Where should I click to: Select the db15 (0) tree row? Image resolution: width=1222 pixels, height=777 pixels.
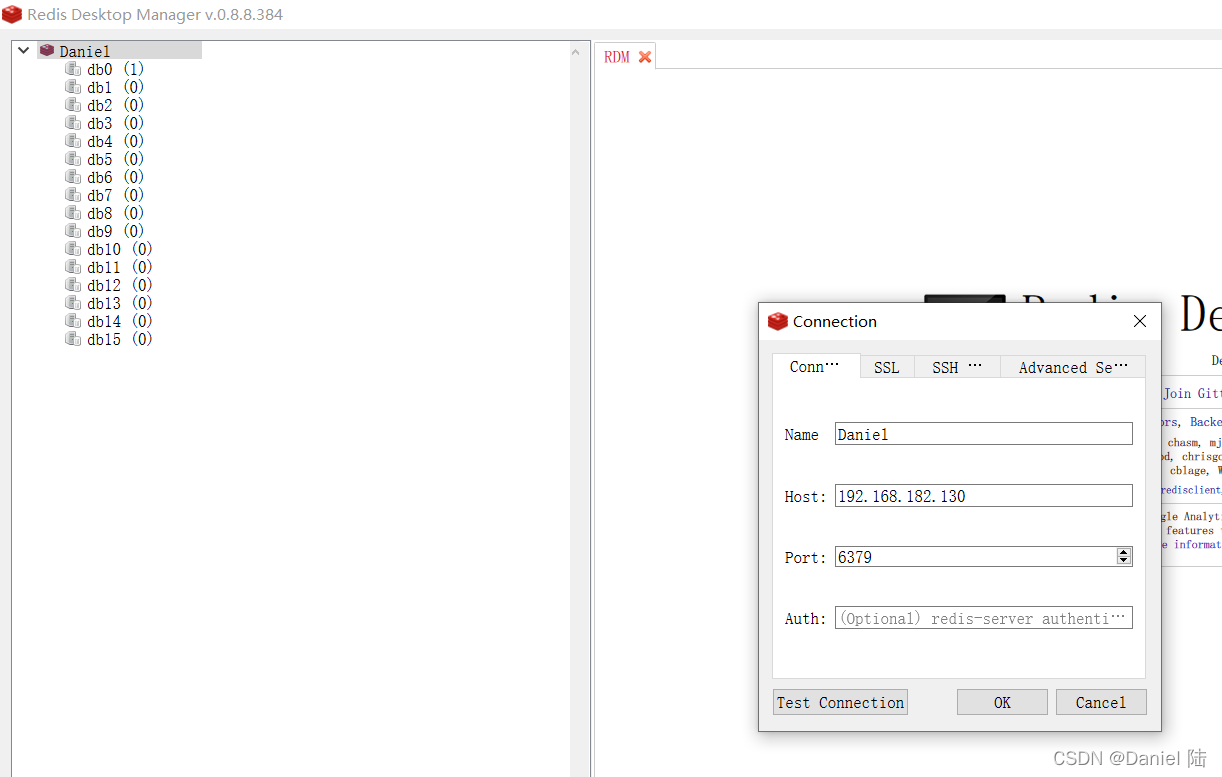[109, 339]
